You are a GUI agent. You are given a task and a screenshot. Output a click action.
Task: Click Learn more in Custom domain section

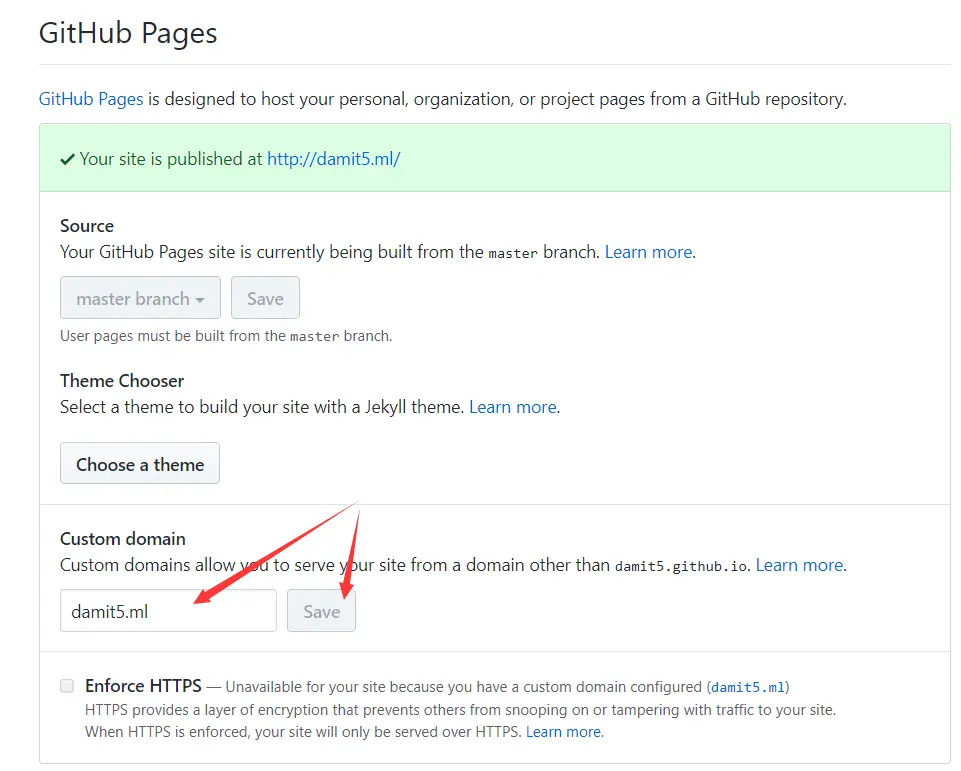pos(799,565)
